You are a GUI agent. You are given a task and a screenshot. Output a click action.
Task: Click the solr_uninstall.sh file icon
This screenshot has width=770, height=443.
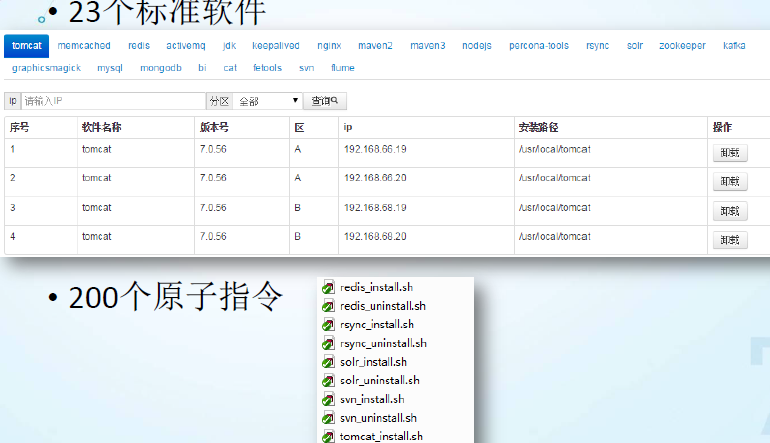point(328,381)
